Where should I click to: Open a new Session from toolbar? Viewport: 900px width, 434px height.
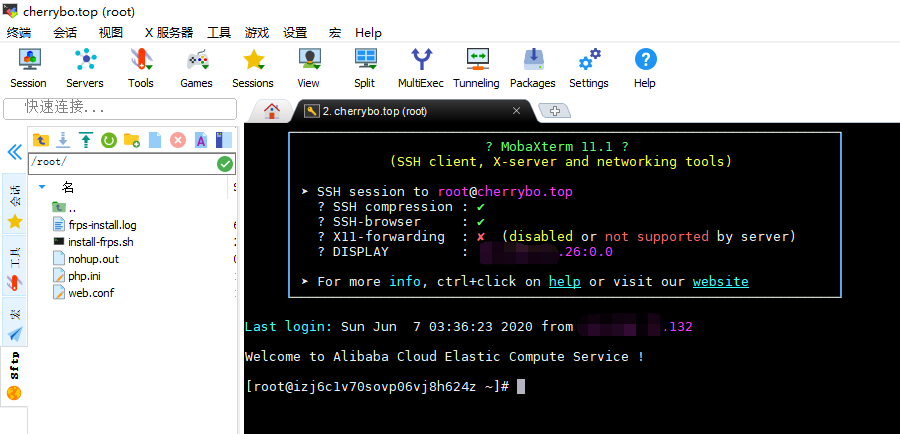pyautogui.click(x=28, y=68)
